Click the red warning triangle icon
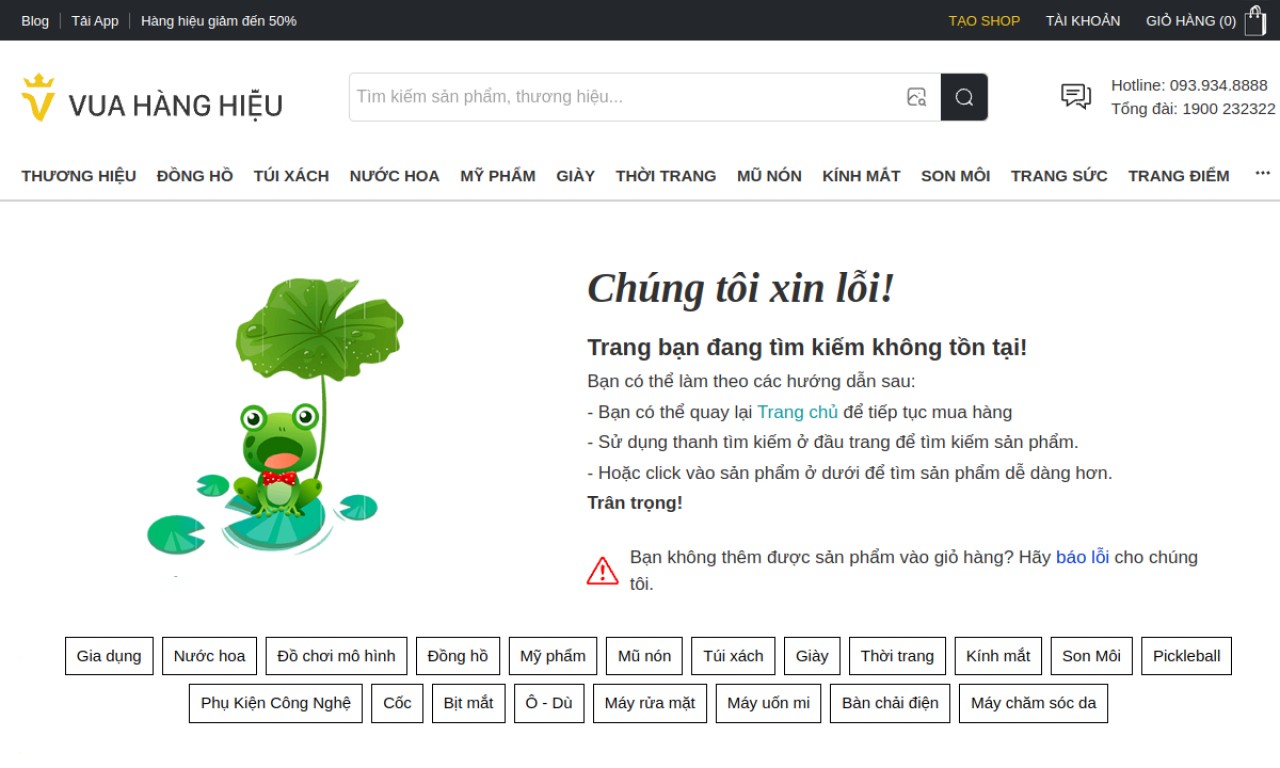The width and height of the screenshot is (1280, 768). point(602,571)
